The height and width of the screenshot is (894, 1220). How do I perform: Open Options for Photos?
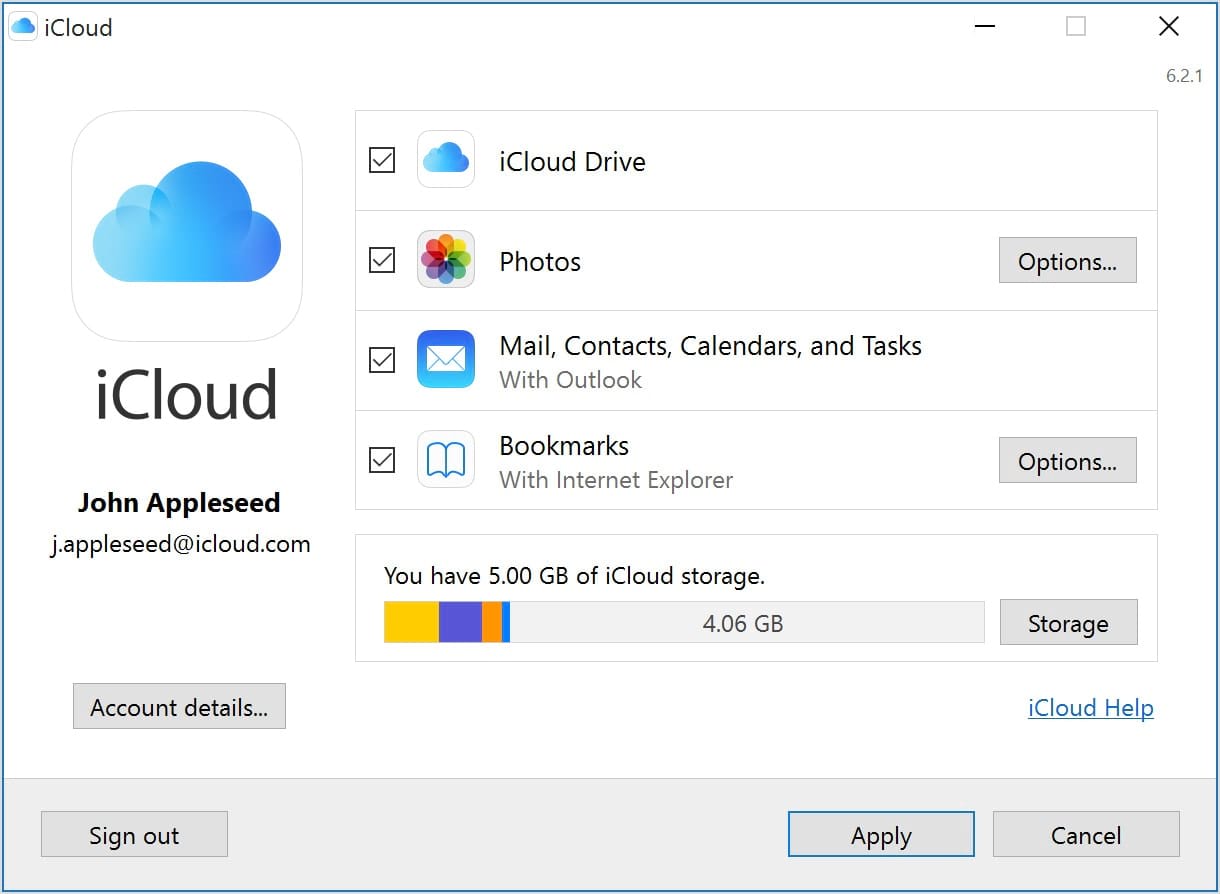click(x=1067, y=260)
